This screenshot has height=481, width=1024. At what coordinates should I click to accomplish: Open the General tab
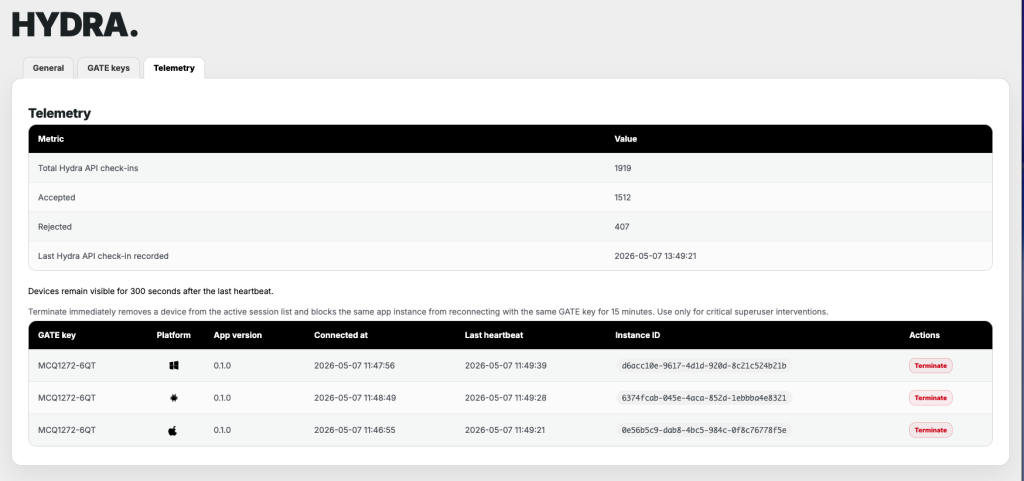(x=48, y=68)
